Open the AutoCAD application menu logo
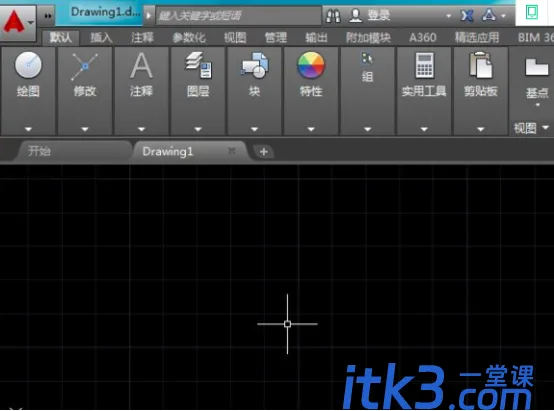 click(14, 21)
